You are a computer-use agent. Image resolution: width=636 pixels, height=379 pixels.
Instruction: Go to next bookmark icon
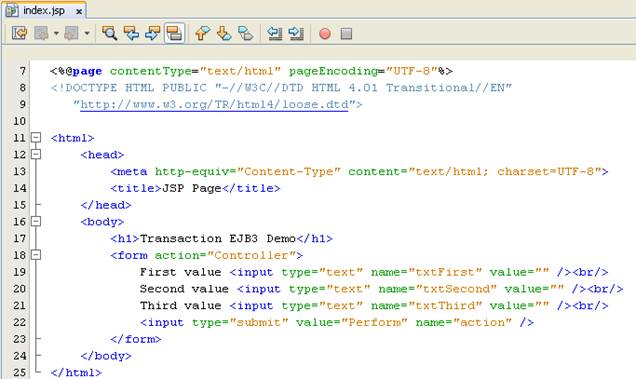[224, 33]
